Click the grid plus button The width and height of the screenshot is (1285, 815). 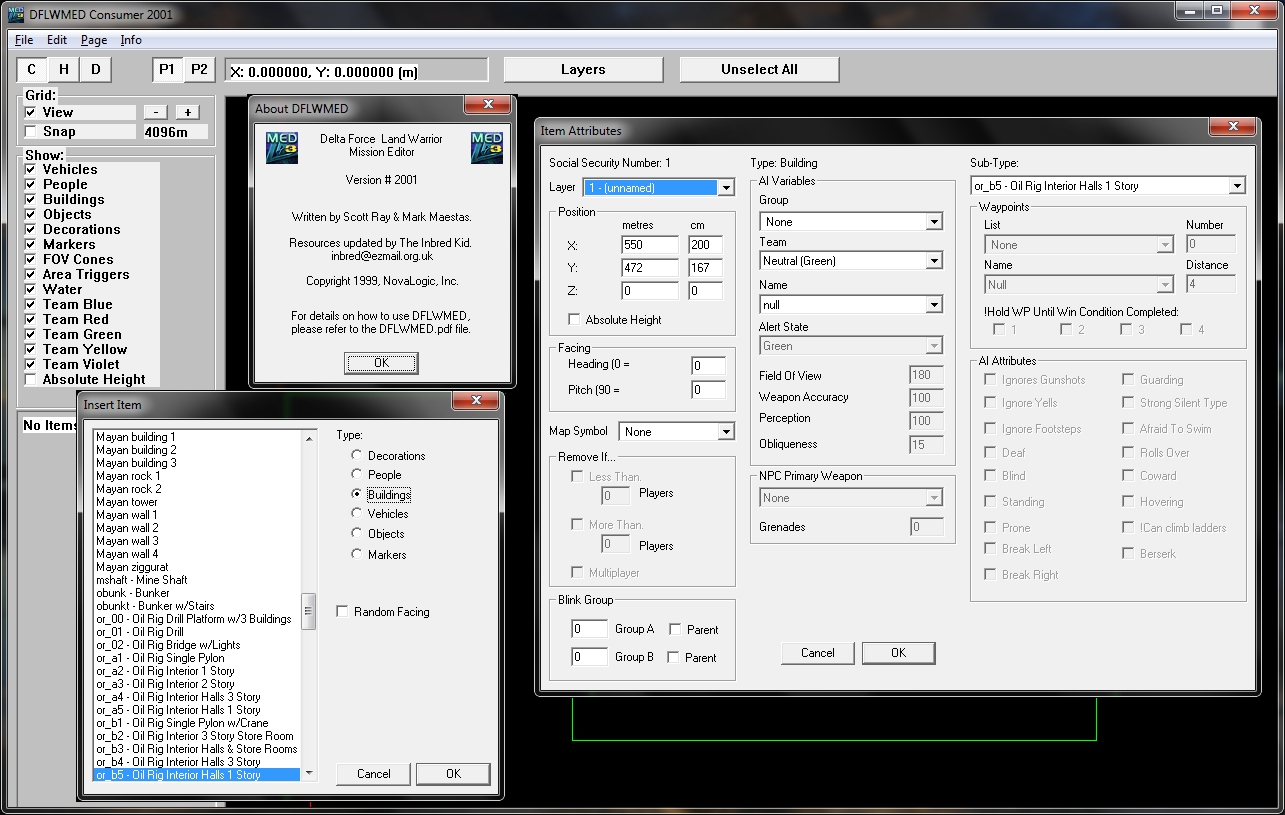coord(188,112)
